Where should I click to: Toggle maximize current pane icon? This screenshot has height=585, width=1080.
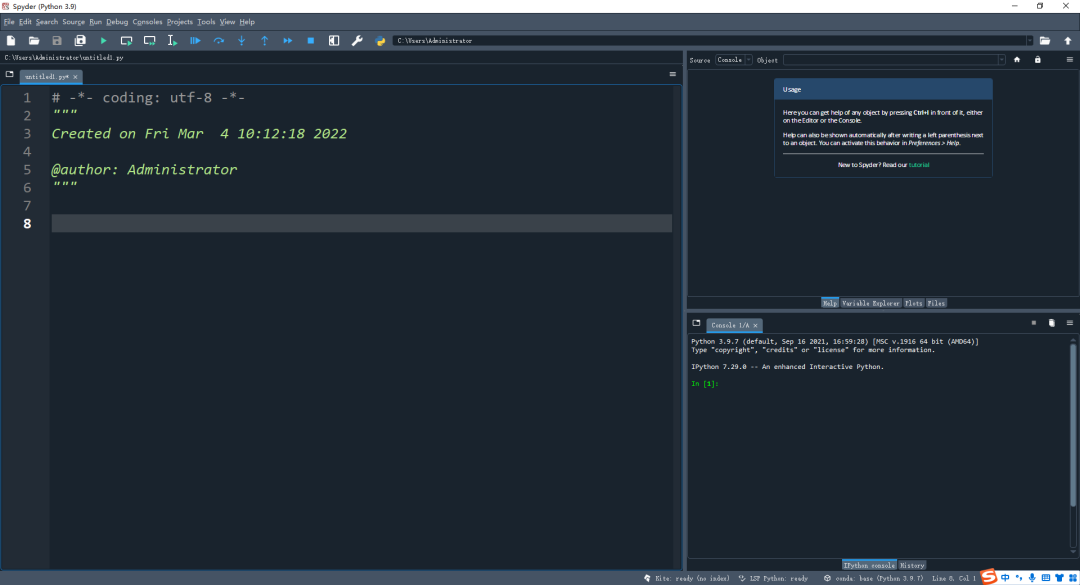334,41
